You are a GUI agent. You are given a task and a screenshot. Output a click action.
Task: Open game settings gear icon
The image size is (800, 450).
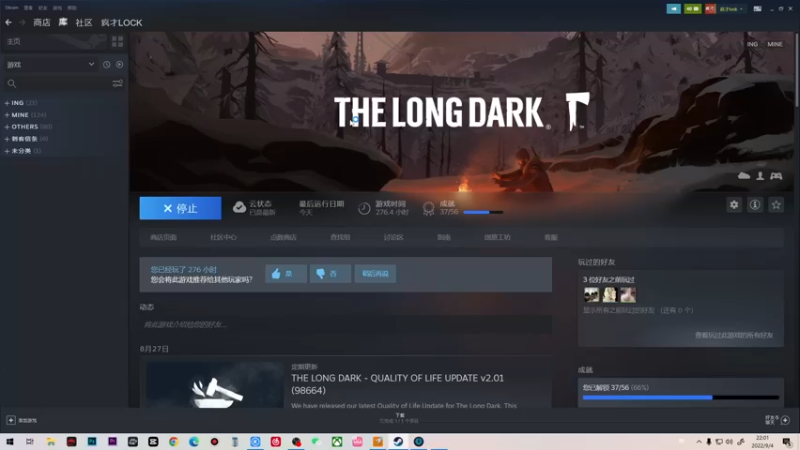734,205
